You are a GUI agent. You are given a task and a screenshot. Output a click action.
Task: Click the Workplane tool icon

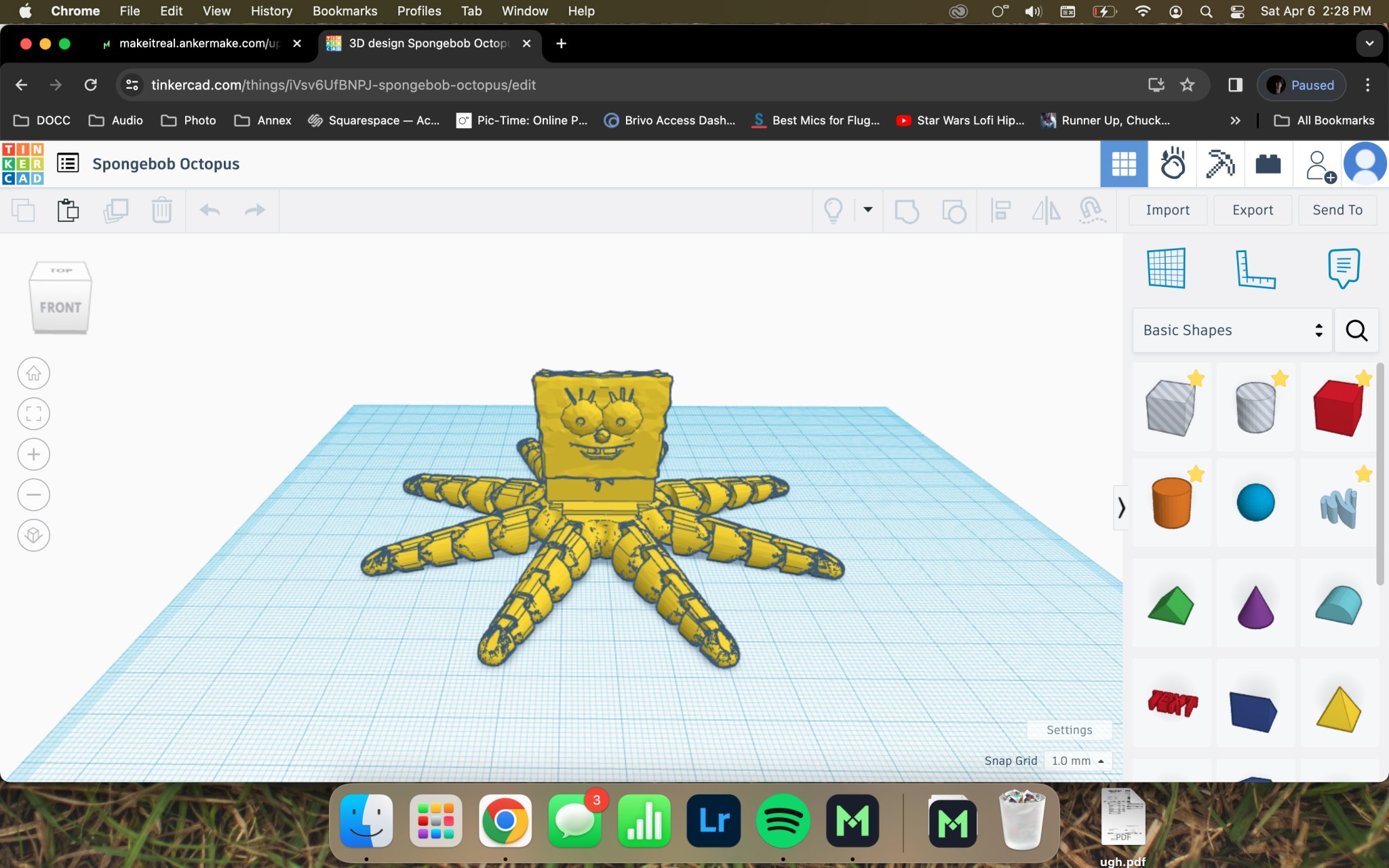click(x=1166, y=269)
